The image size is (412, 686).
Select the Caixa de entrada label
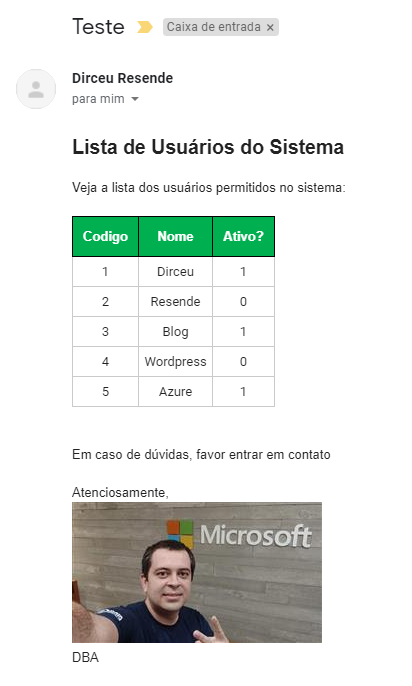pyautogui.click(x=213, y=27)
